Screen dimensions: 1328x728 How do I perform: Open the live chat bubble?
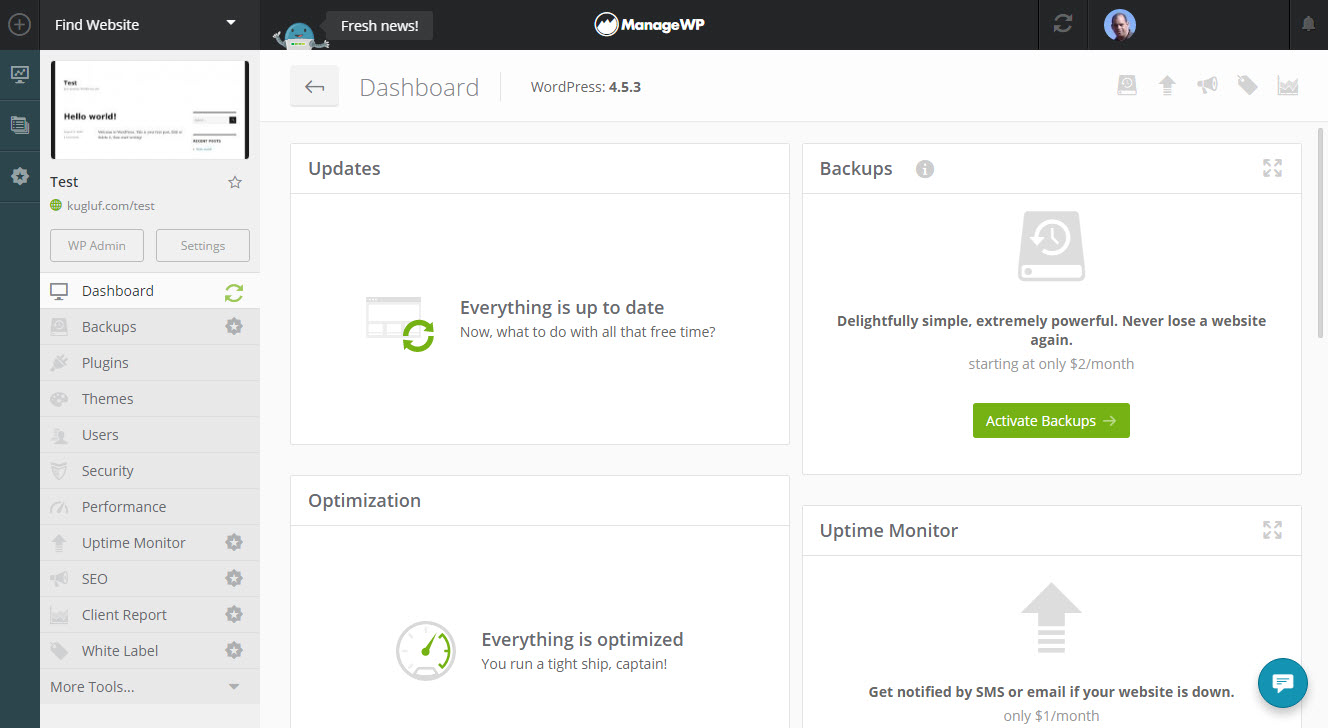pyautogui.click(x=1283, y=683)
